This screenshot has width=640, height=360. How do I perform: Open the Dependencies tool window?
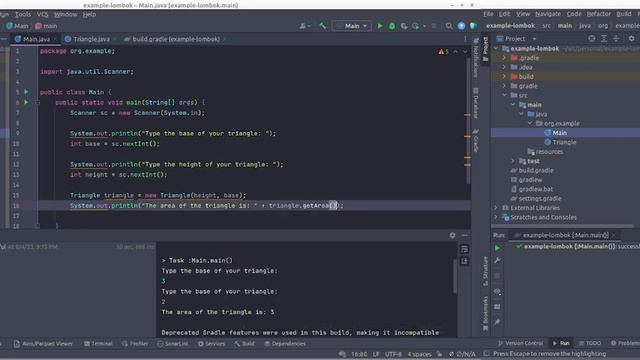tap(285, 344)
